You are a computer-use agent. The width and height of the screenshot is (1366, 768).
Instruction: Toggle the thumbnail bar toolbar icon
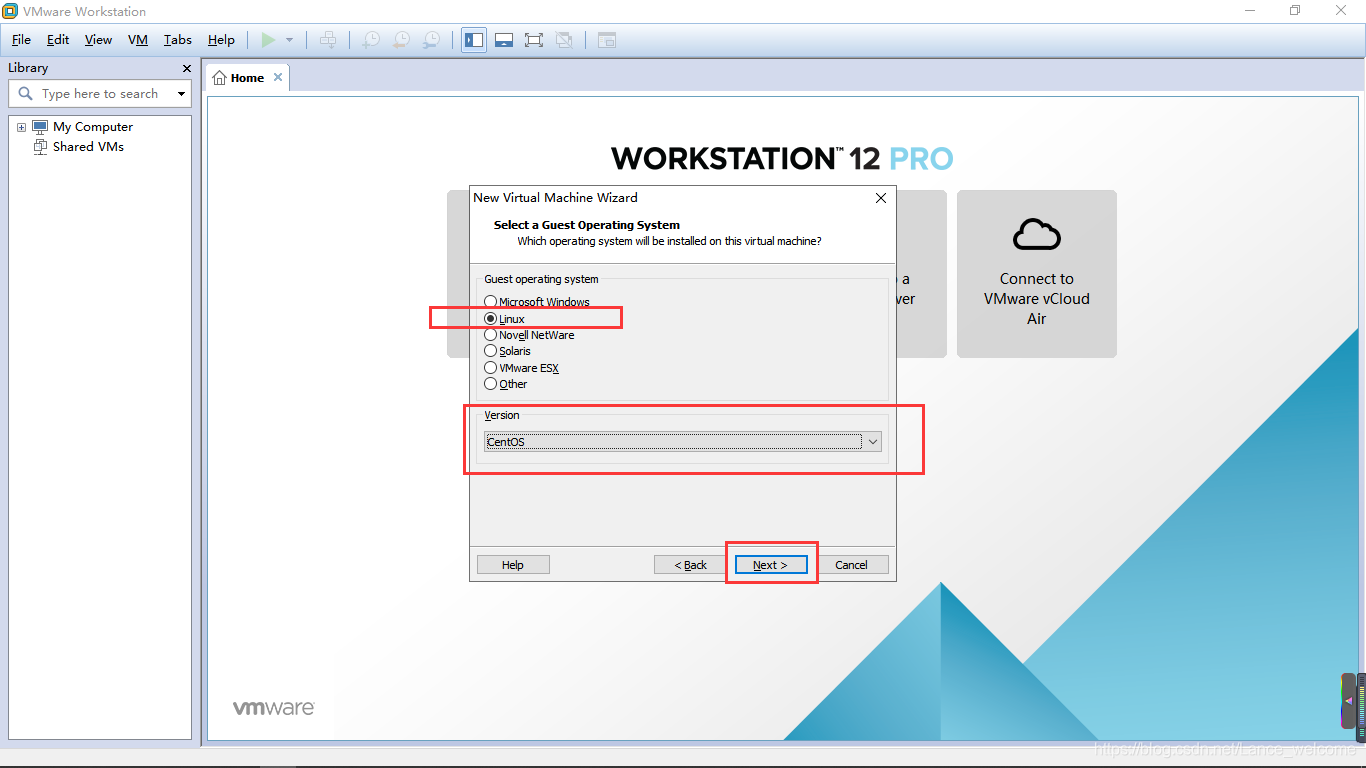504,40
